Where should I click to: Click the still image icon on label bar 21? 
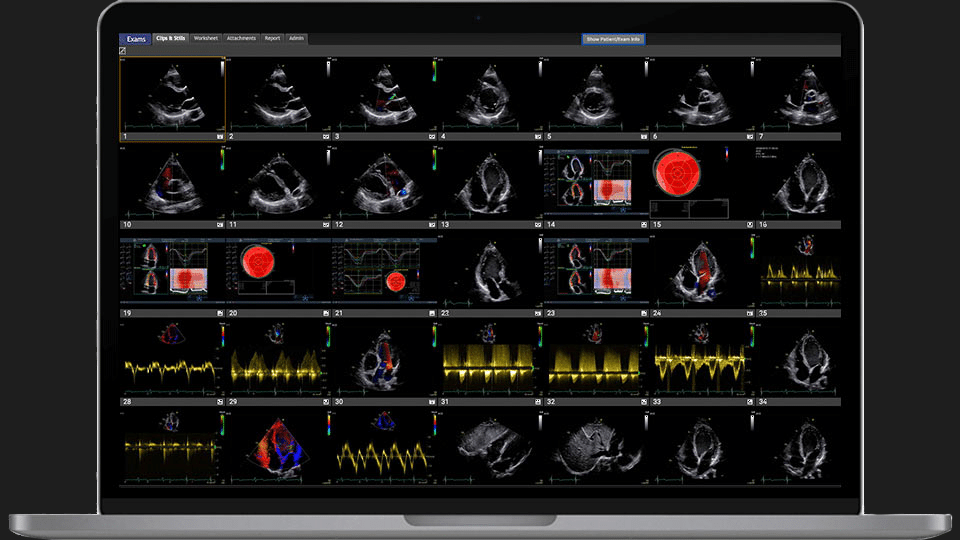432,313
